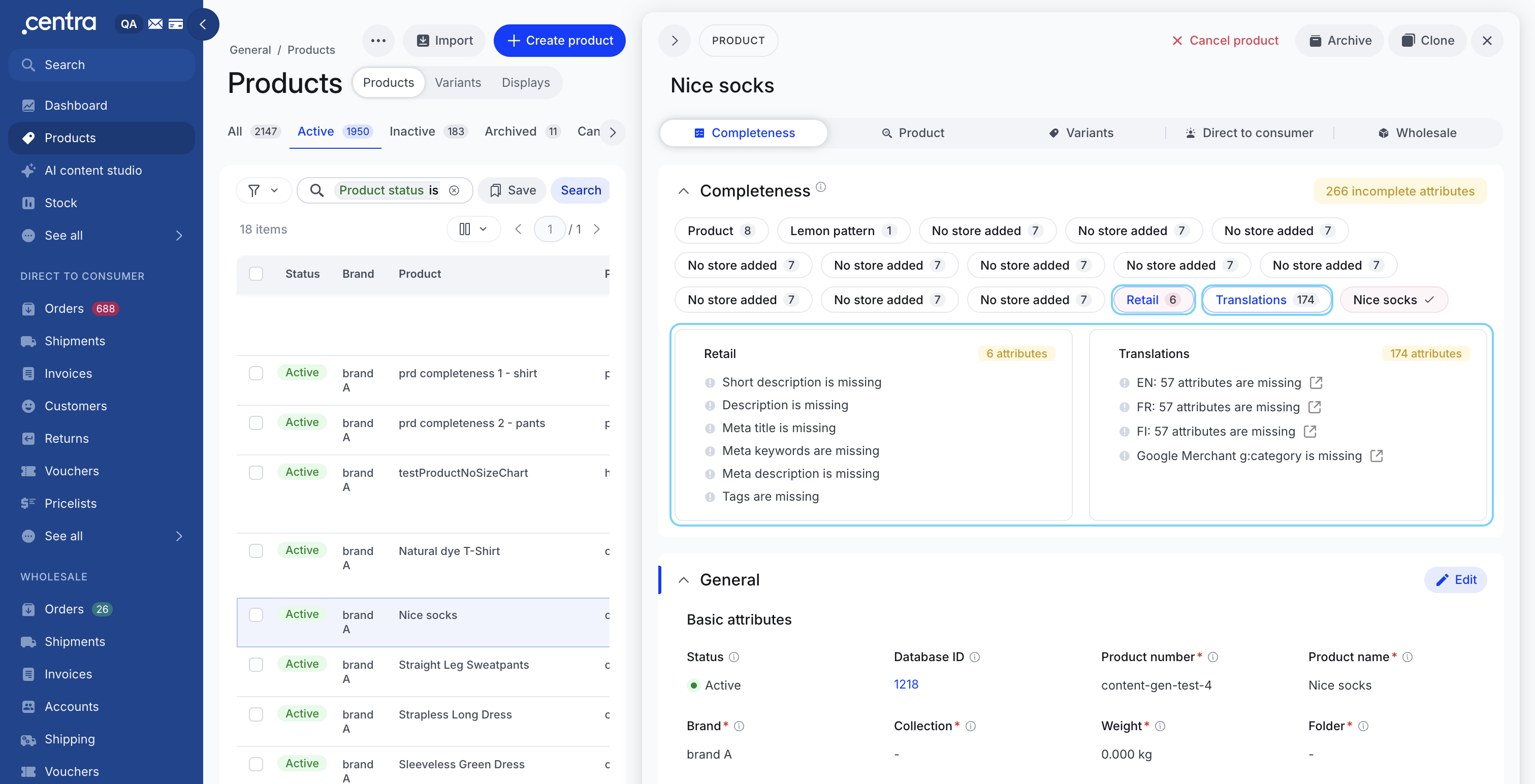
Task: Expand See all under Direct to consumer
Action: [101, 536]
